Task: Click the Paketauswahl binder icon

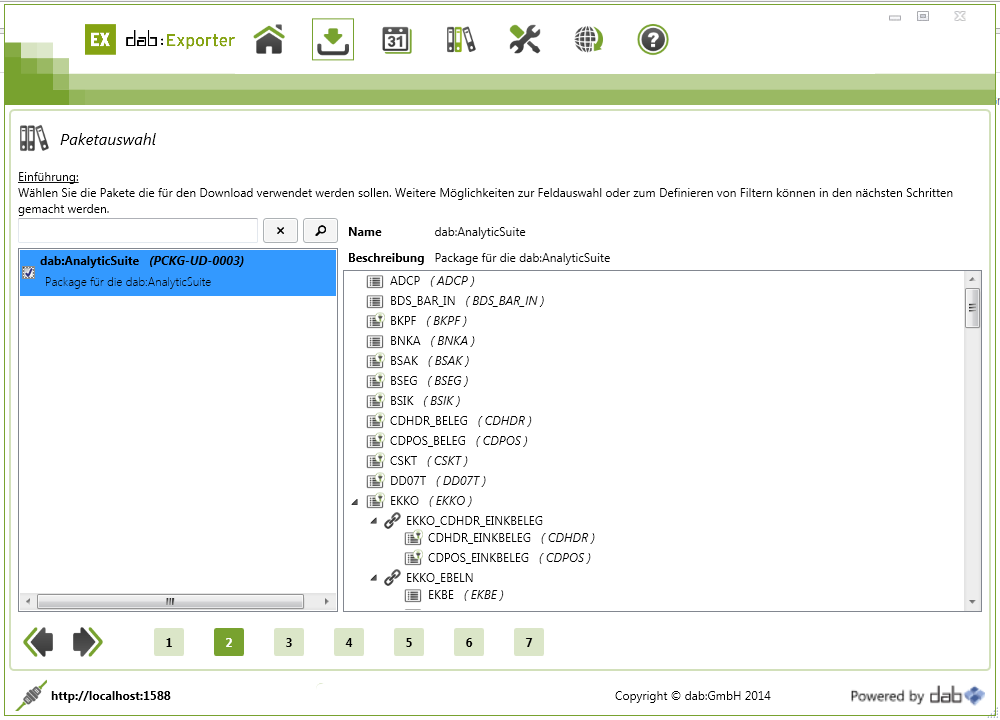Action: [34, 138]
